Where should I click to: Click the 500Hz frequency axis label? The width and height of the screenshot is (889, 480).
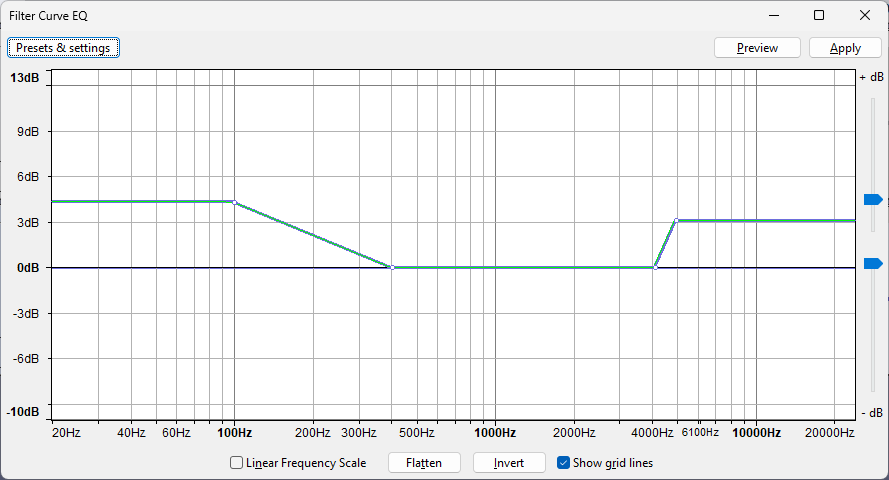417,433
